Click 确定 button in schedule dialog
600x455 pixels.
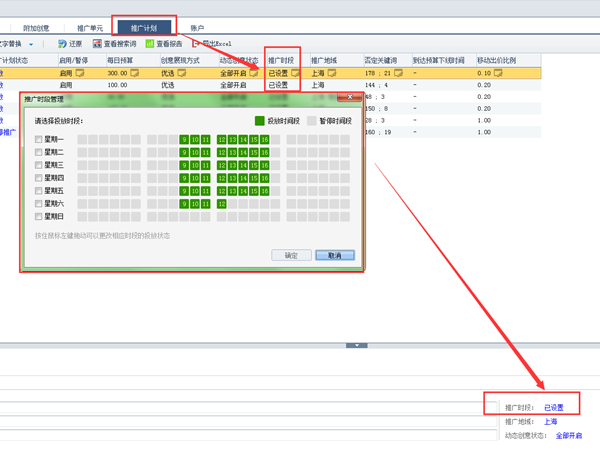point(291,255)
